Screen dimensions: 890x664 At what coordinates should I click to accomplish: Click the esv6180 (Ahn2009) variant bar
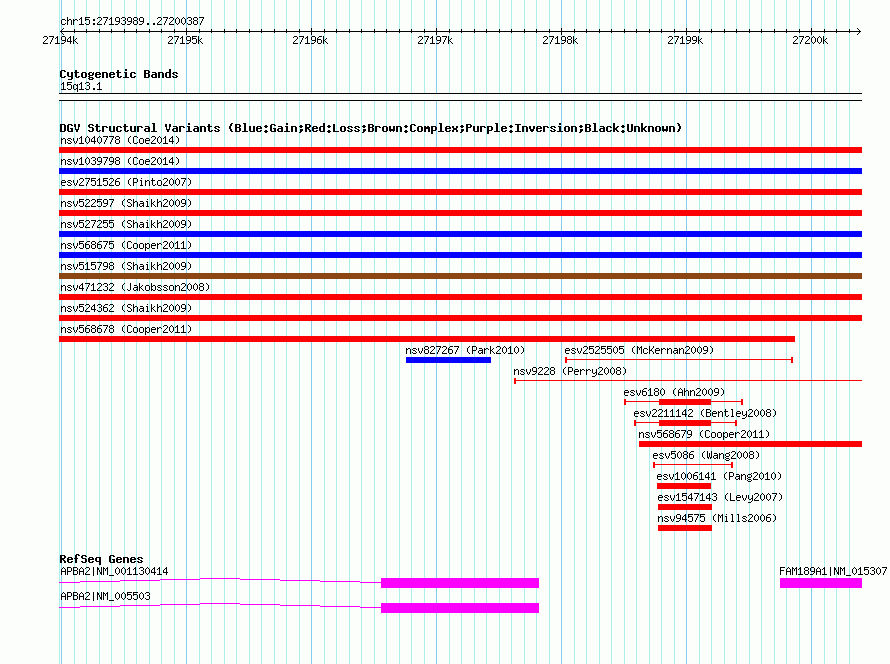coord(683,402)
